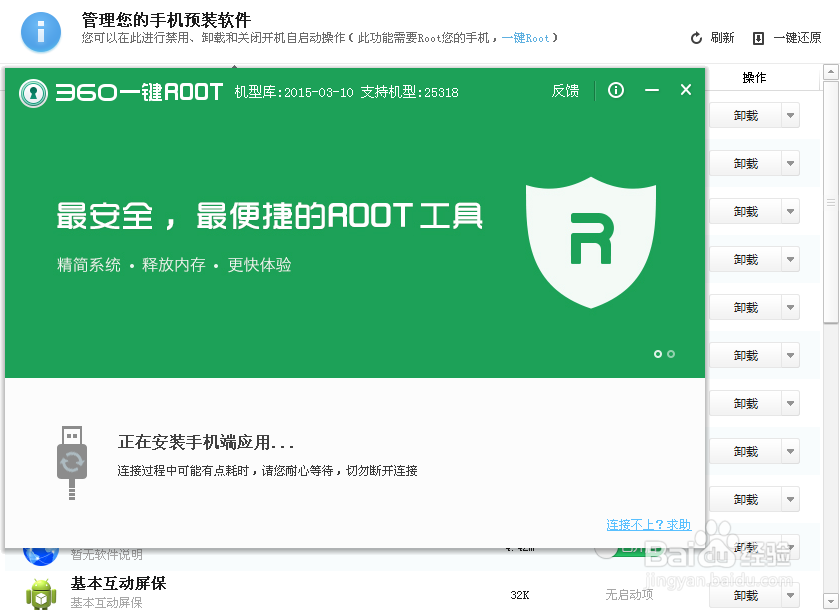Image resolution: width=840 pixels, height=610 pixels.
Task: Click the 操作 column header
Action: click(x=754, y=78)
